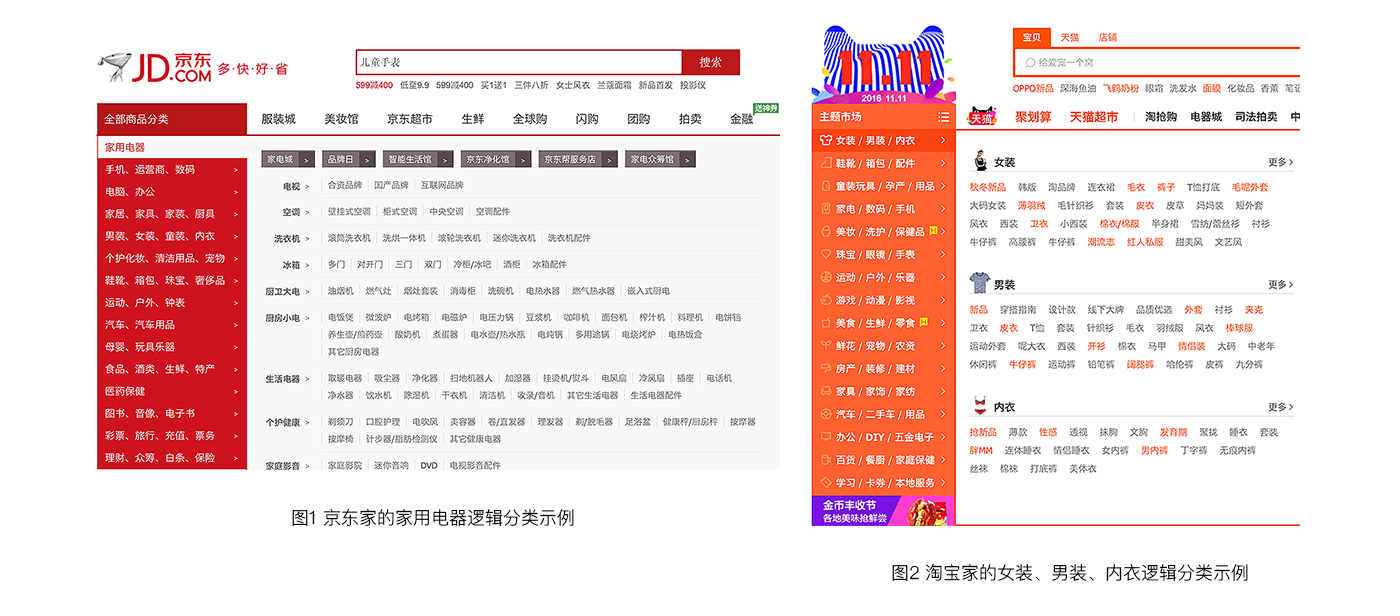Click the T-shirt icon beside 男装 heading
The image size is (1400, 616).
(x=979, y=283)
